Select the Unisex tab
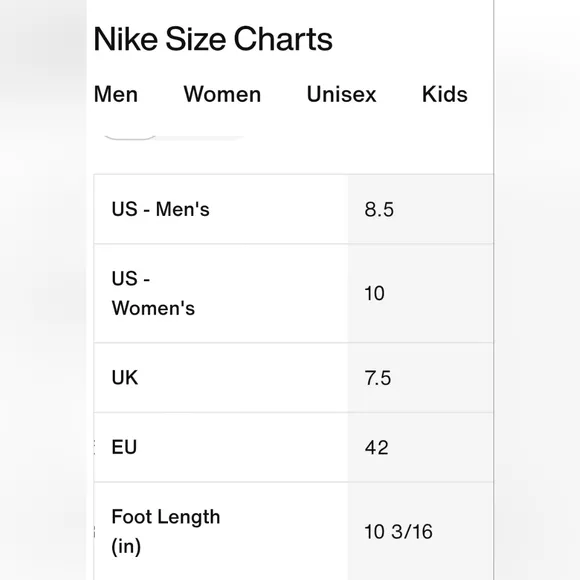 (341, 94)
